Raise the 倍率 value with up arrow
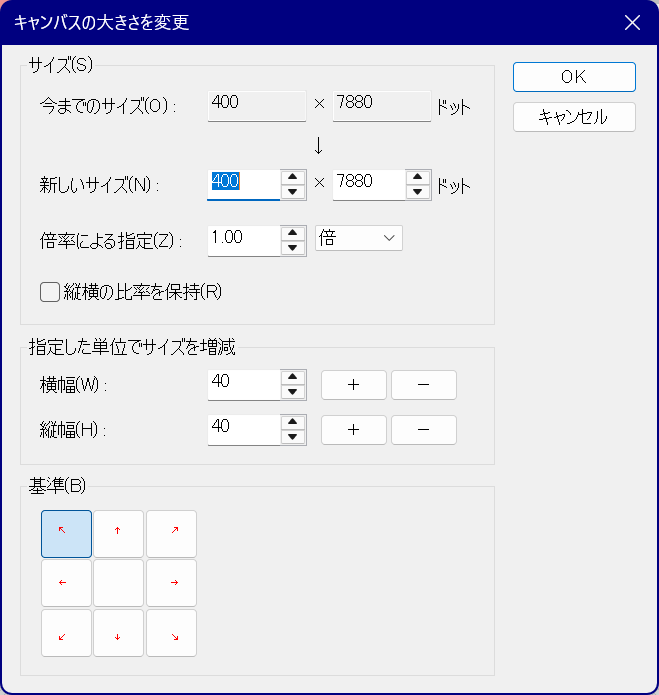 click(292, 233)
